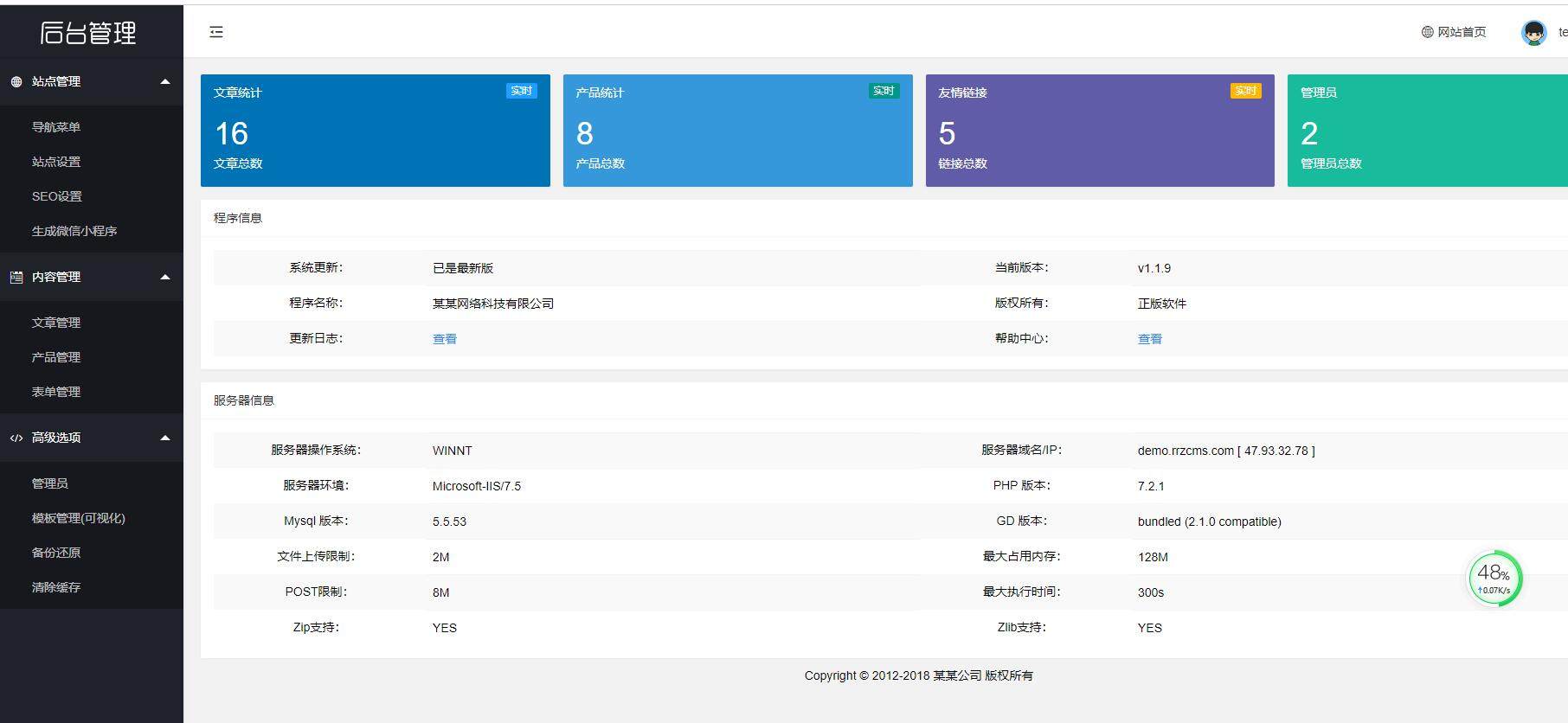The image size is (1568, 723).
Task: Open 模板管理(可视化) menu item
Action: click(x=79, y=518)
